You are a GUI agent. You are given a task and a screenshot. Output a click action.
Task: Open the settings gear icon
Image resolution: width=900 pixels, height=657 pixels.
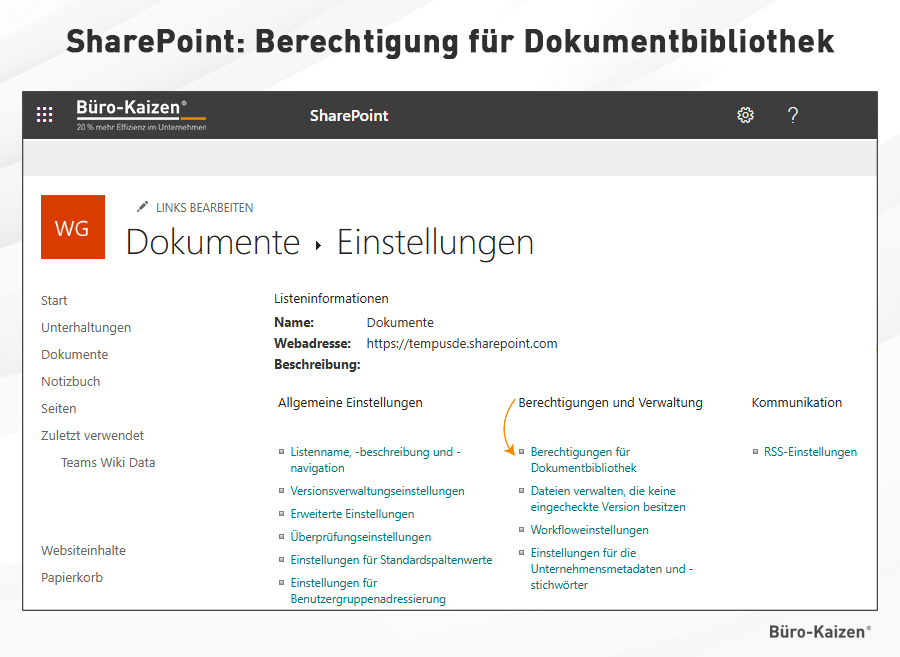click(745, 115)
